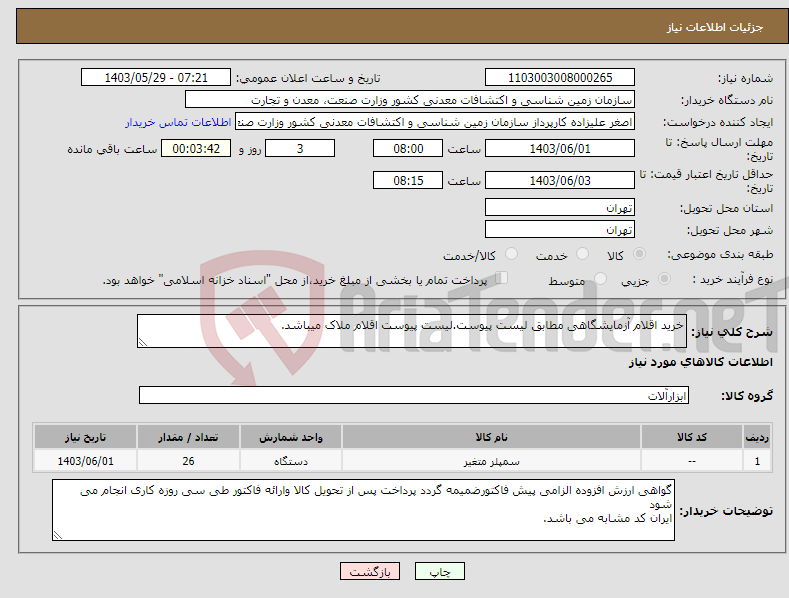Click the response deadline date 1403/06/01 field

click(x=560, y=148)
